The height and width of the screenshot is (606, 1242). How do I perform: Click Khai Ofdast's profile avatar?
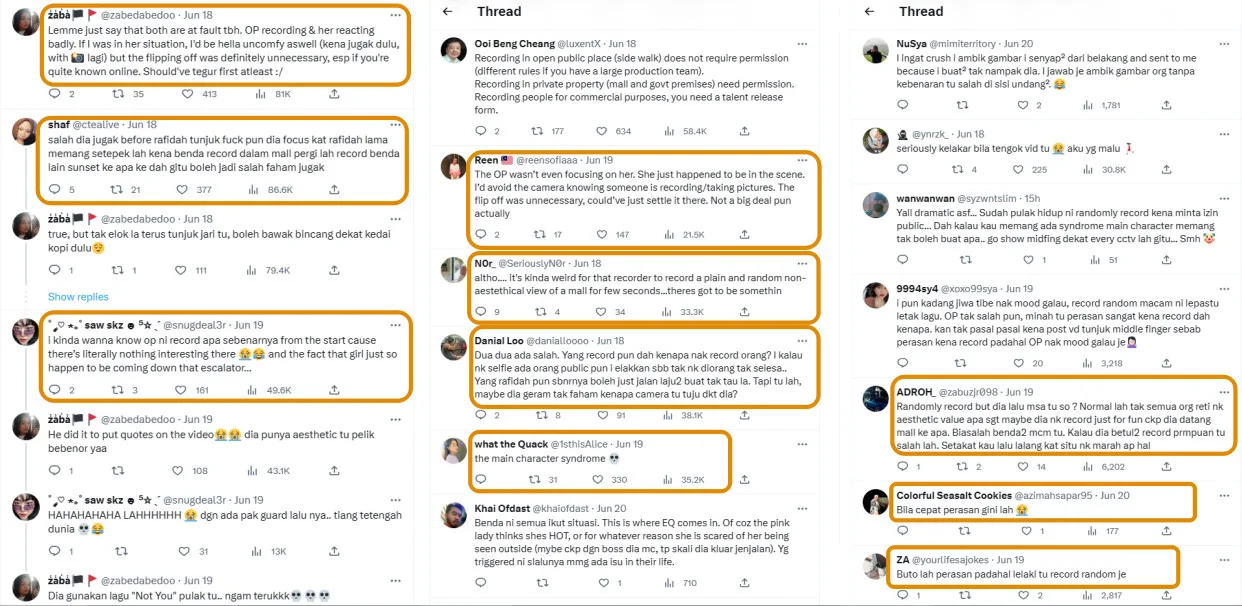(x=454, y=516)
